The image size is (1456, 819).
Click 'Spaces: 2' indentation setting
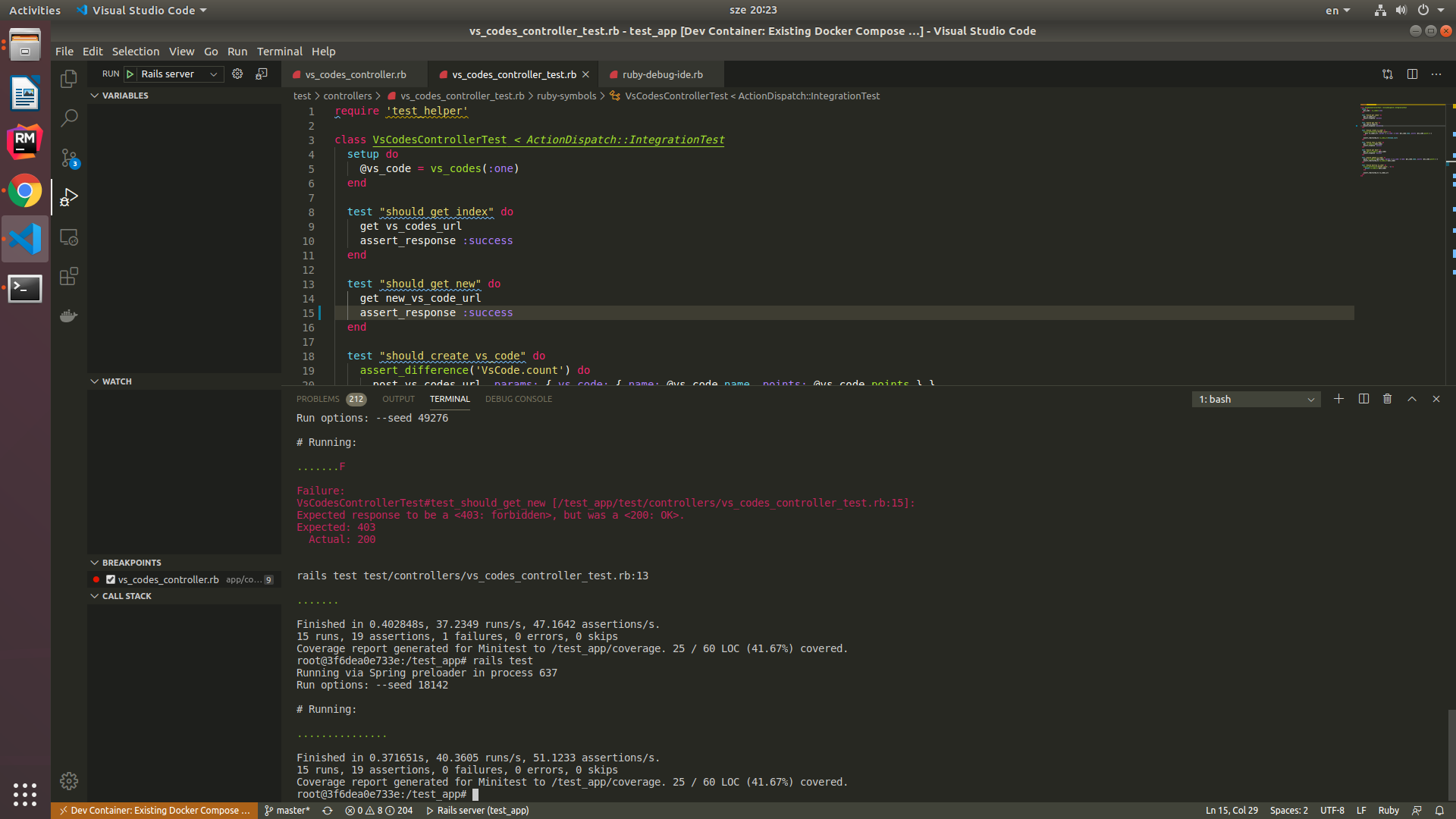[1289, 811]
